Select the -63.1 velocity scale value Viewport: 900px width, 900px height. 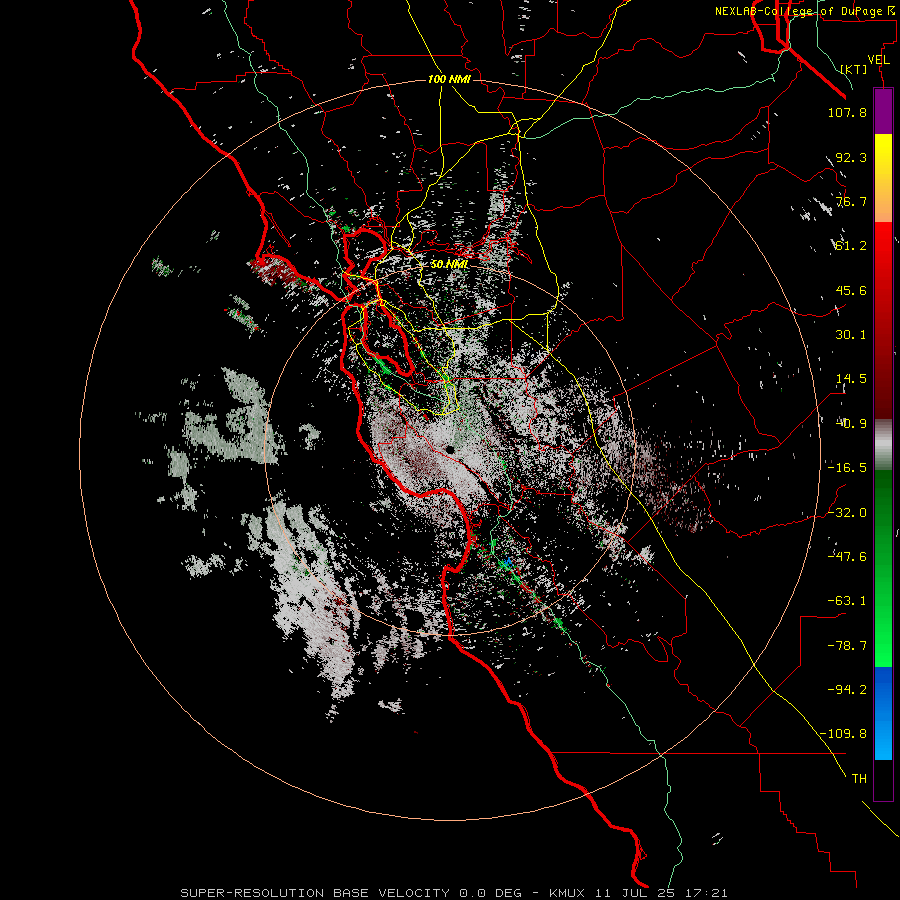(847, 601)
